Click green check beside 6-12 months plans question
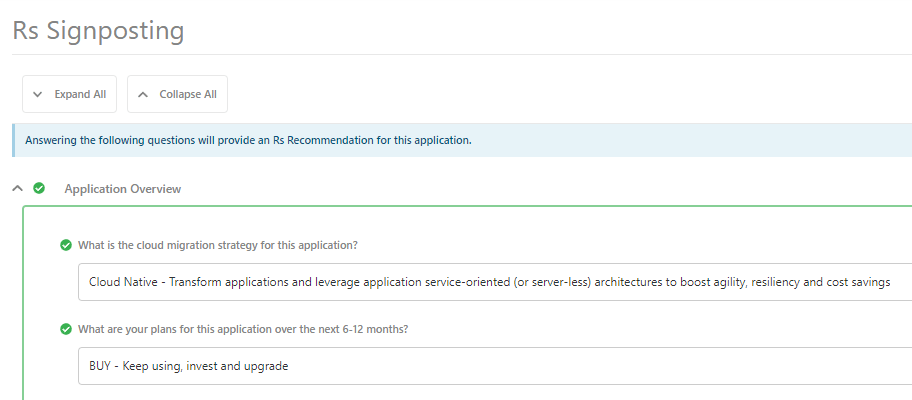Image resolution: width=912 pixels, height=400 pixels. click(x=66, y=329)
